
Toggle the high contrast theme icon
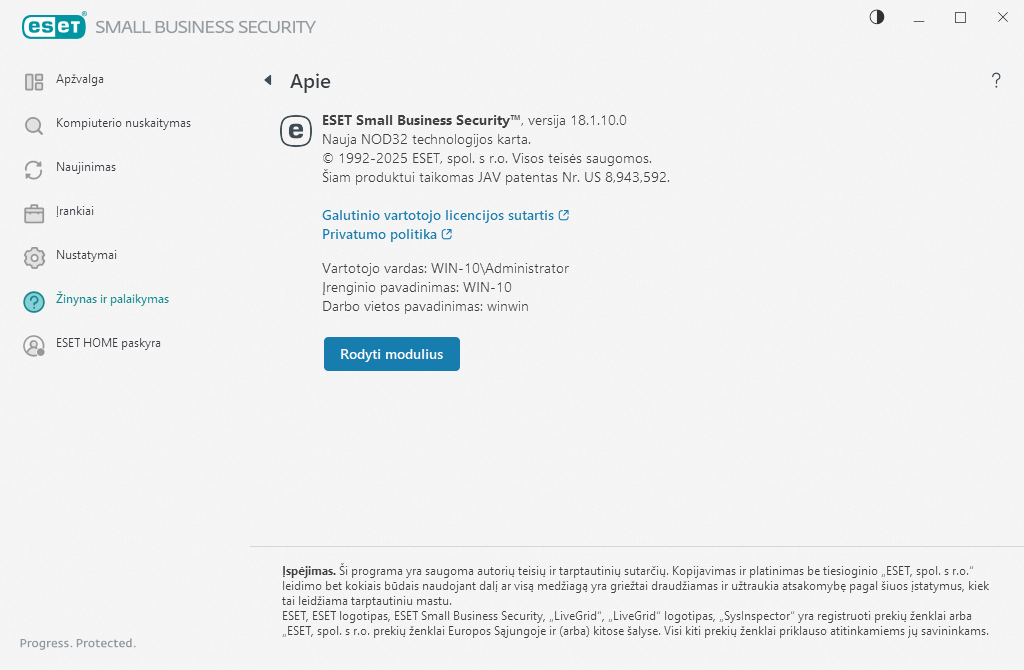[x=877, y=17]
